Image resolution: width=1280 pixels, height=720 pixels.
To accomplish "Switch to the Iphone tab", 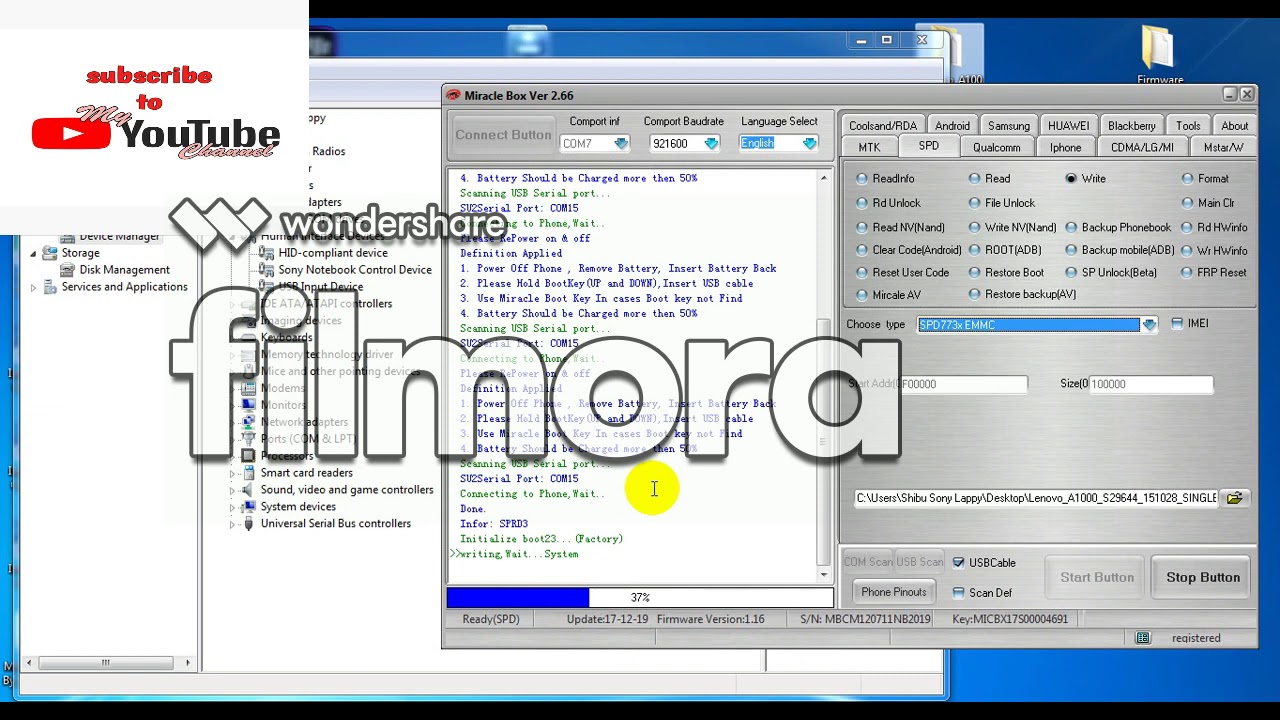I will tap(1065, 147).
